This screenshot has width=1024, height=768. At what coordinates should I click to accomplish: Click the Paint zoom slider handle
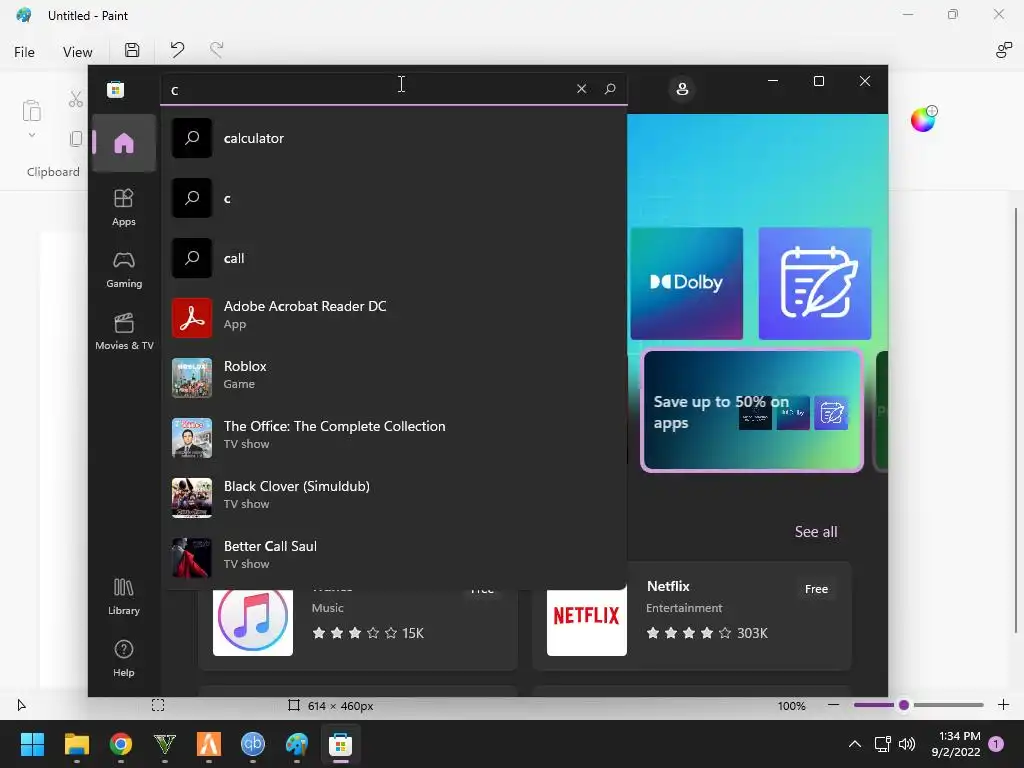pyautogui.click(x=904, y=705)
